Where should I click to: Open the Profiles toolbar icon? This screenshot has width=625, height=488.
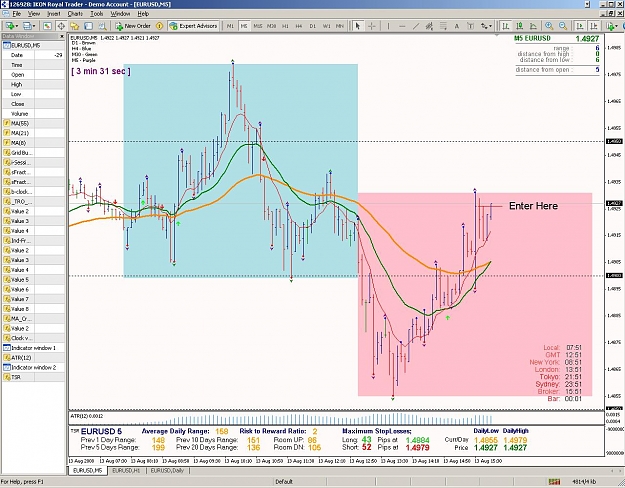click(27, 26)
